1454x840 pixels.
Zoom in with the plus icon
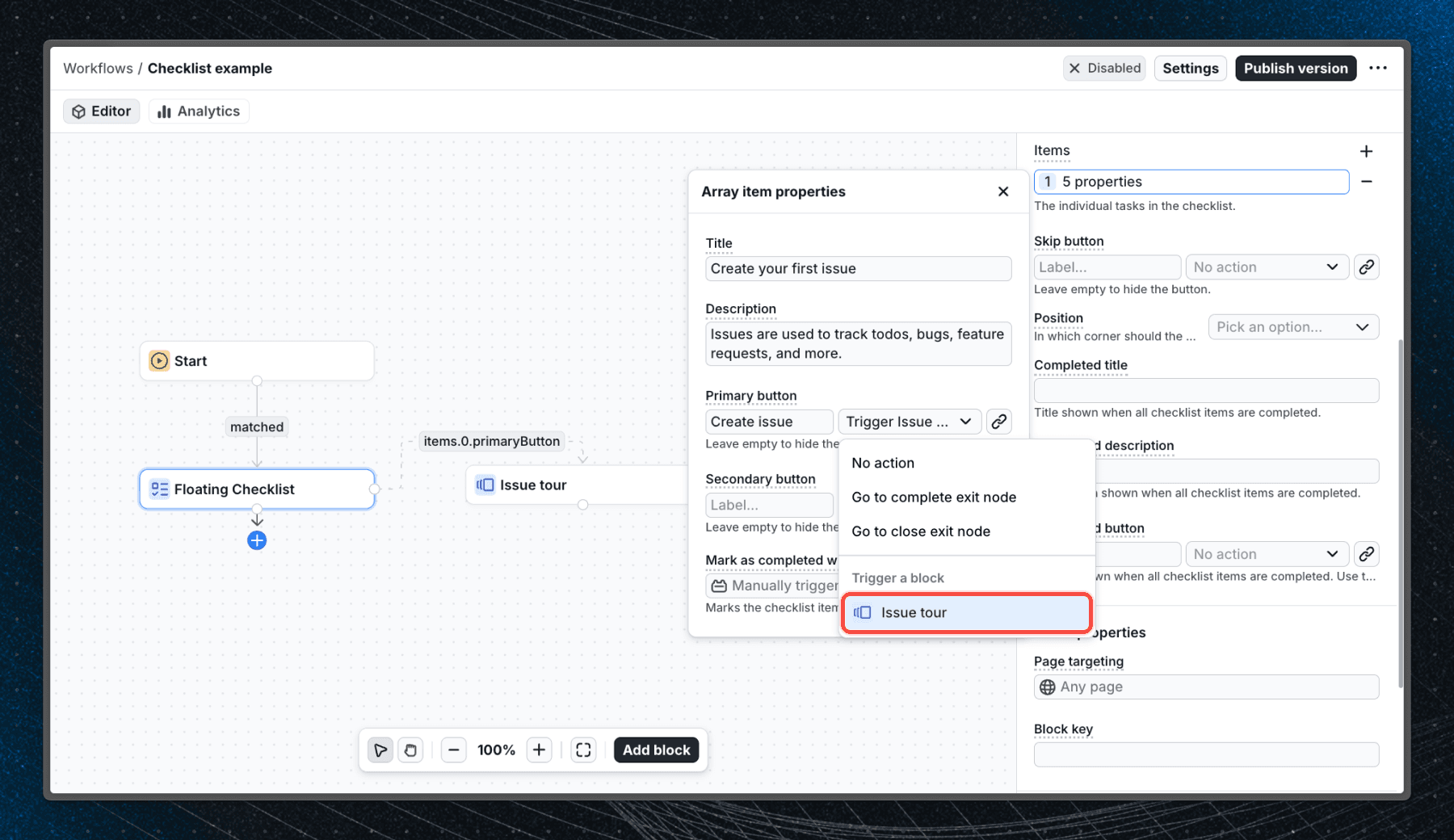point(539,750)
